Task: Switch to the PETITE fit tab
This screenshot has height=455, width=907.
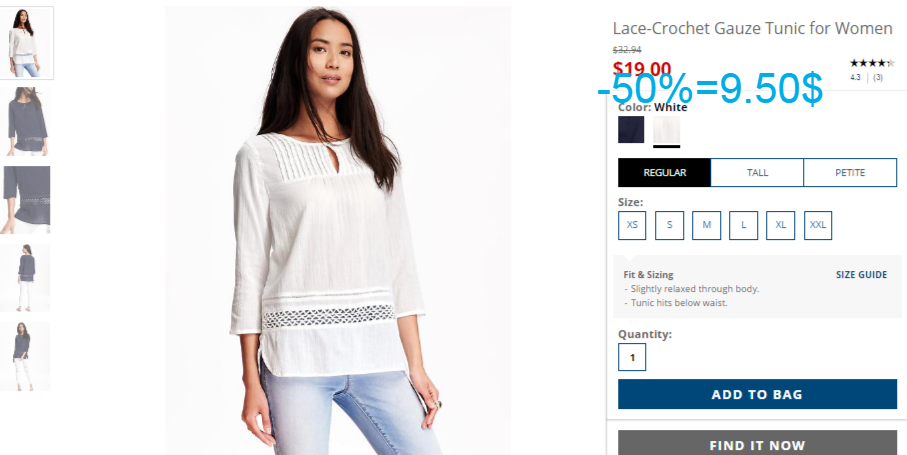Action: click(850, 173)
